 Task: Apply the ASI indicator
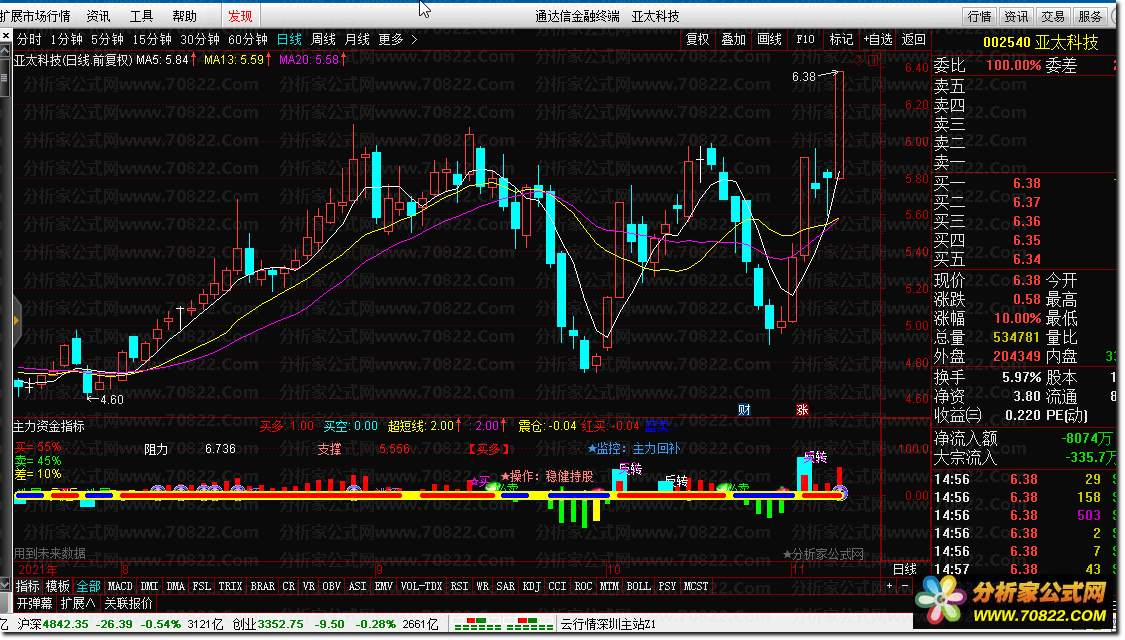pyautogui.click(x=357, y=586)
